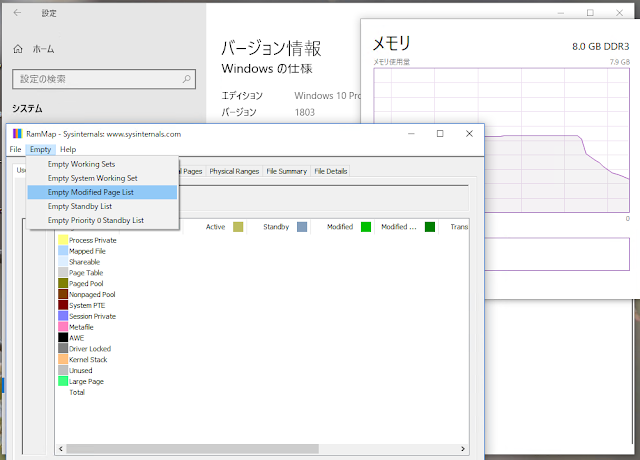Switch to the File Summary tab
Screen dimensions: 640x460
[287, 171]
